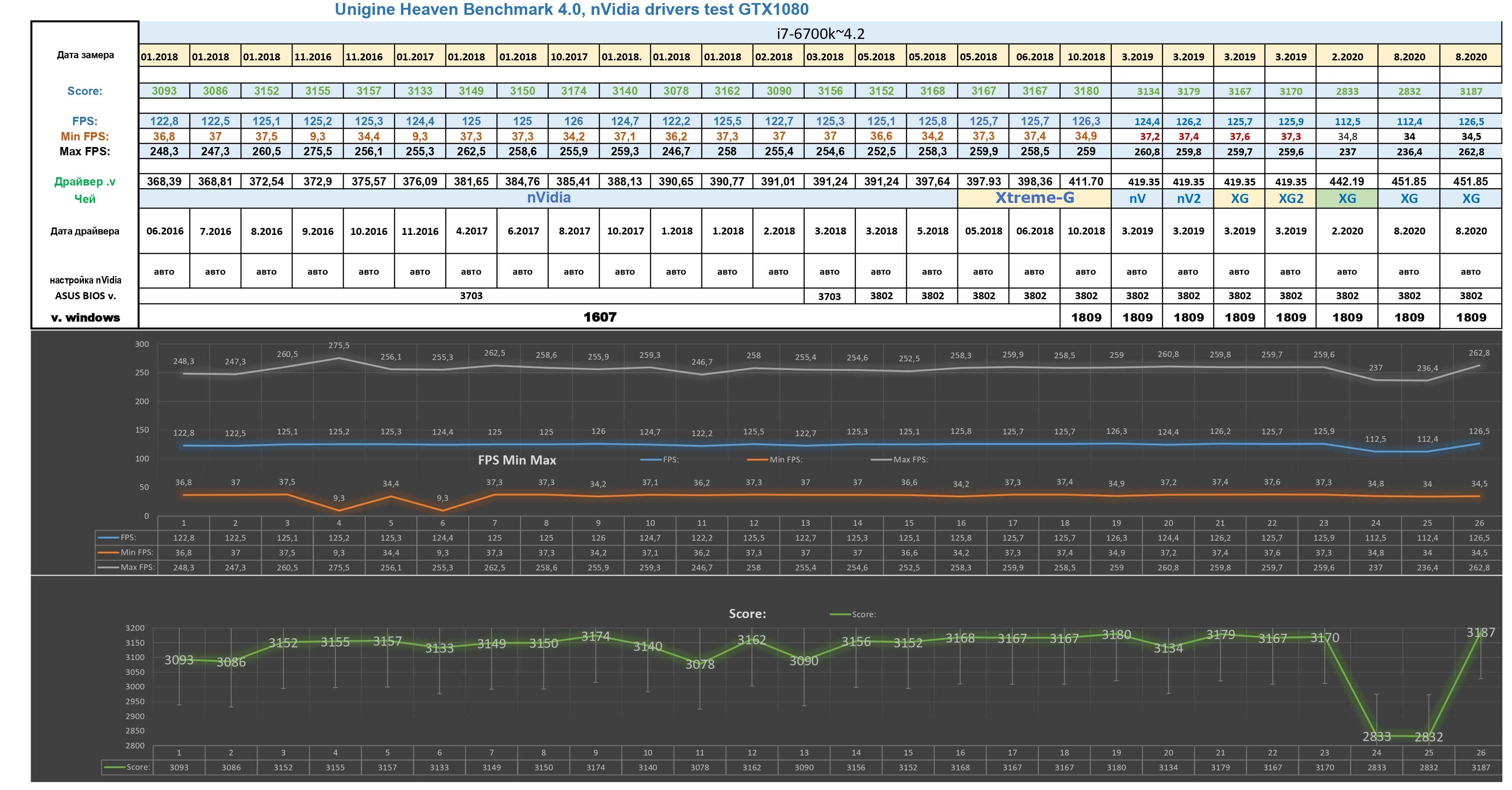Click the Xtreme-G driver owner cell
Screen dimensions: 1512x790
pos(1034,198)
